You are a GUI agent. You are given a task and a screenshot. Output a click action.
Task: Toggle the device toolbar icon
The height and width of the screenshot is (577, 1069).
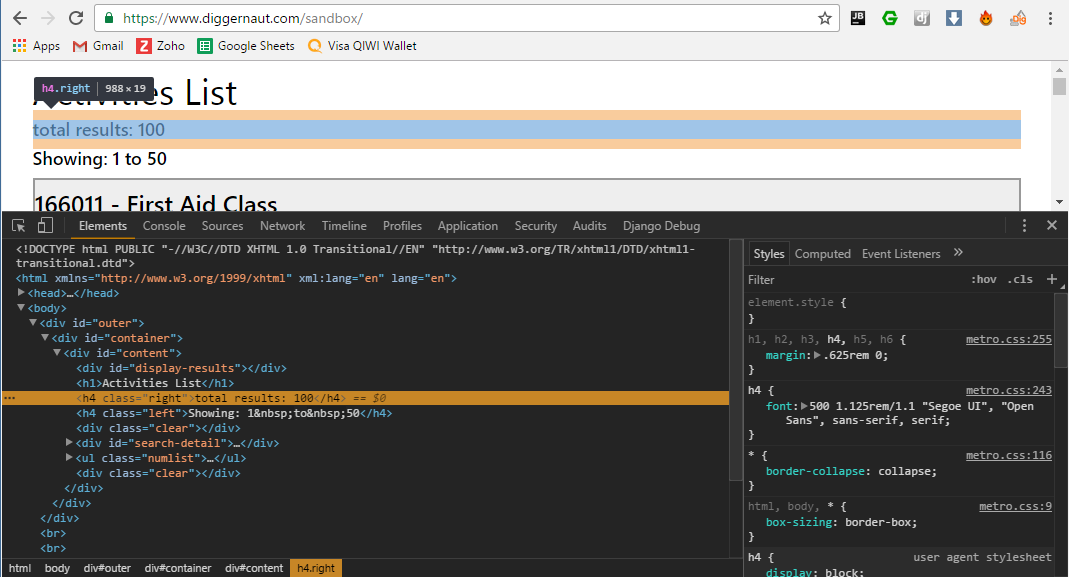pos(45,226)
